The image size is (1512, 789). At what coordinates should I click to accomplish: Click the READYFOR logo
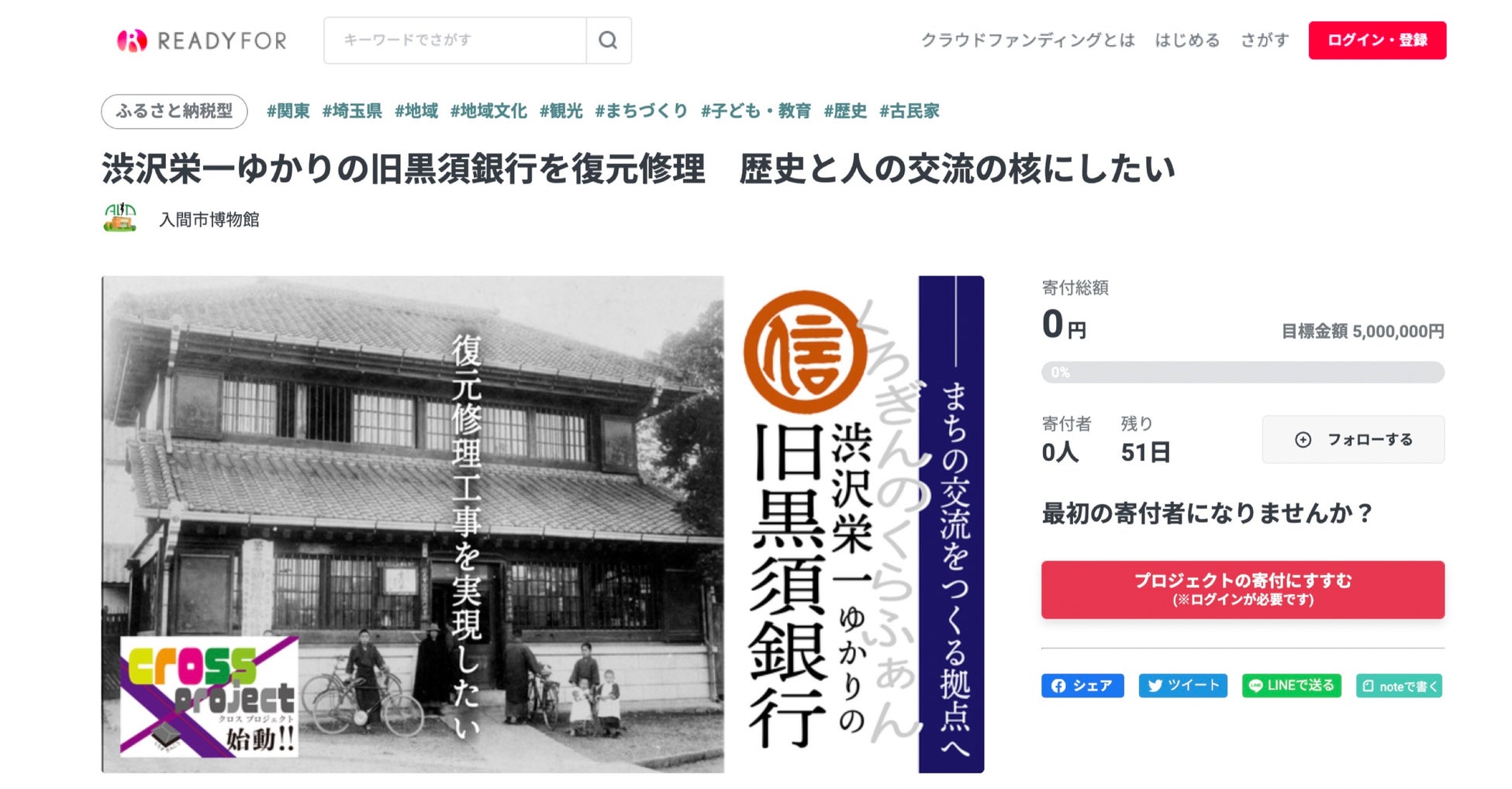click(x=202, y=40)
